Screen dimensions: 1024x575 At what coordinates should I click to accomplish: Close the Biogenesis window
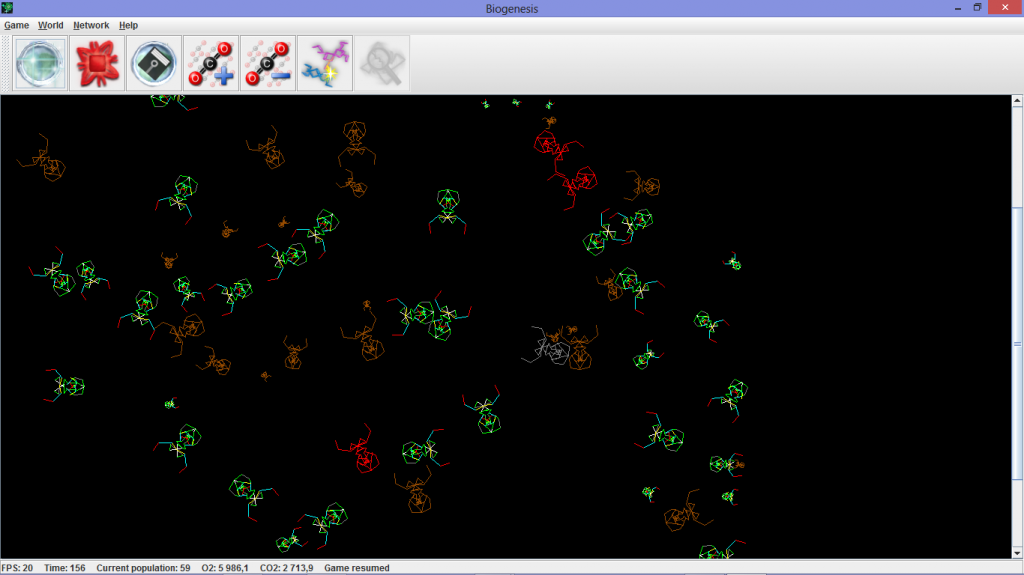coord(1005,8)
